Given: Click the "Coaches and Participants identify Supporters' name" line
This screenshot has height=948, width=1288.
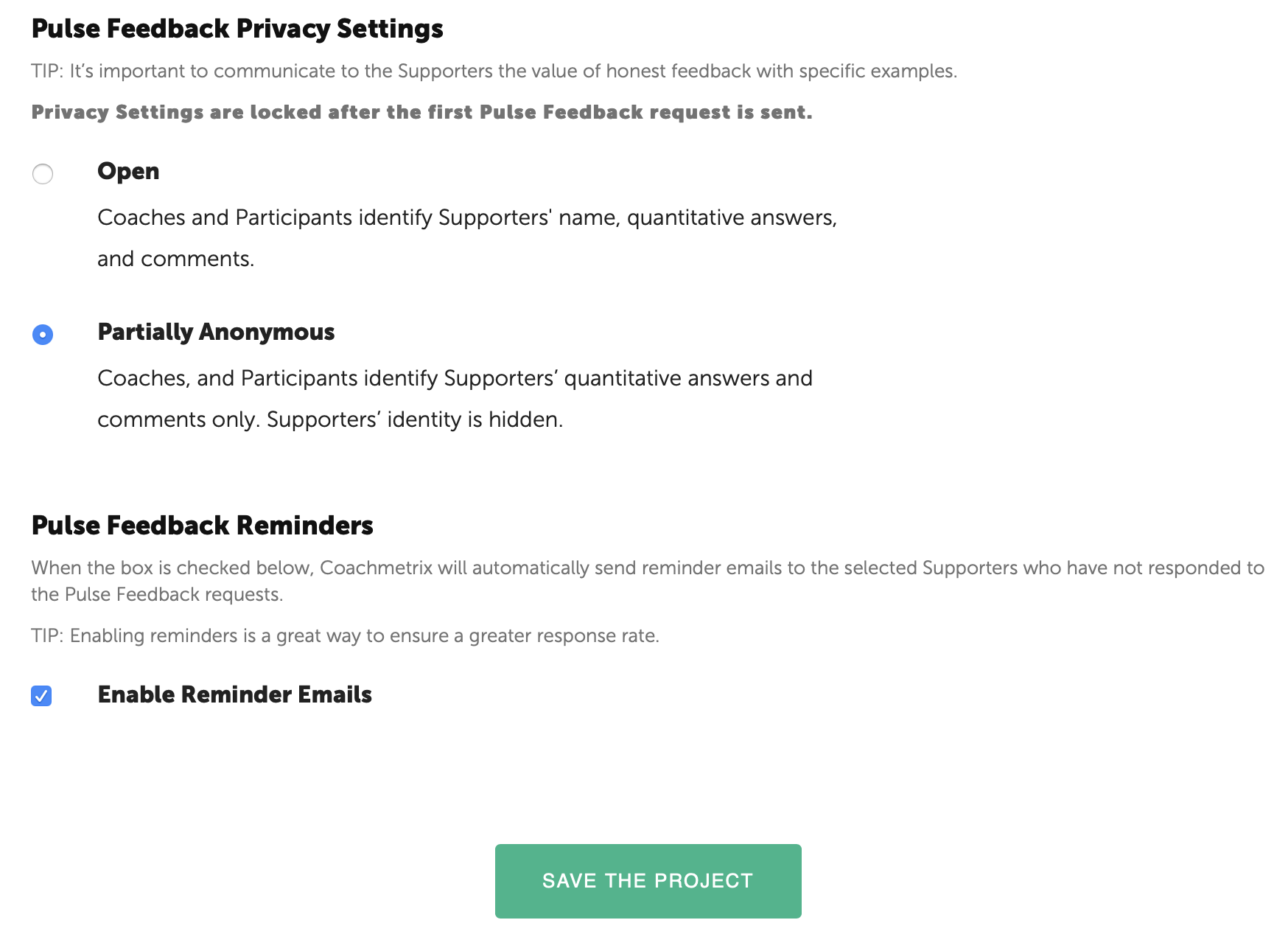Looking at the screenshot, I should point(467,217).
